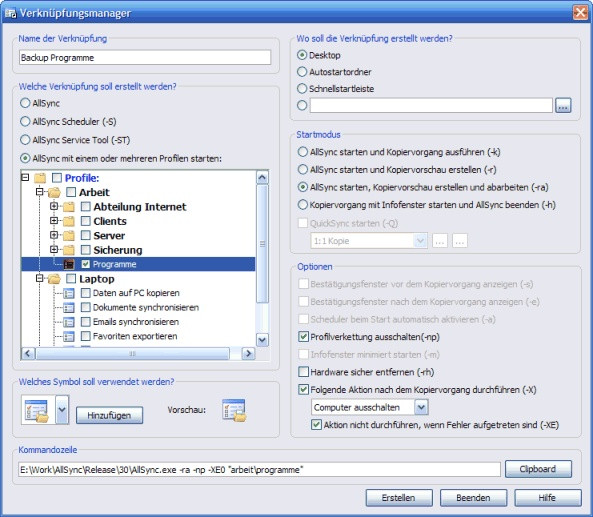Click the Emails synchronisieren profile icon
Screen dimensions: 593x517
tap(69, 322)
